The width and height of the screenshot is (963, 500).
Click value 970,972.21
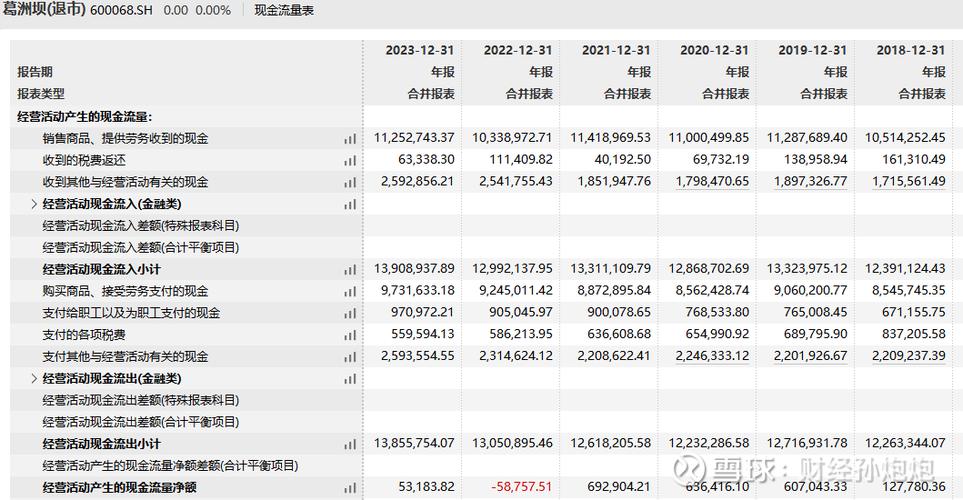click(x=423, y=313)
